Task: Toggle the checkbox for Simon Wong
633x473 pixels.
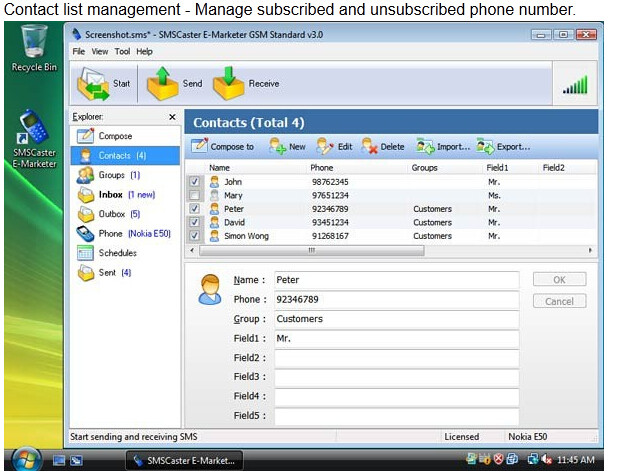Action: point(194,236)
